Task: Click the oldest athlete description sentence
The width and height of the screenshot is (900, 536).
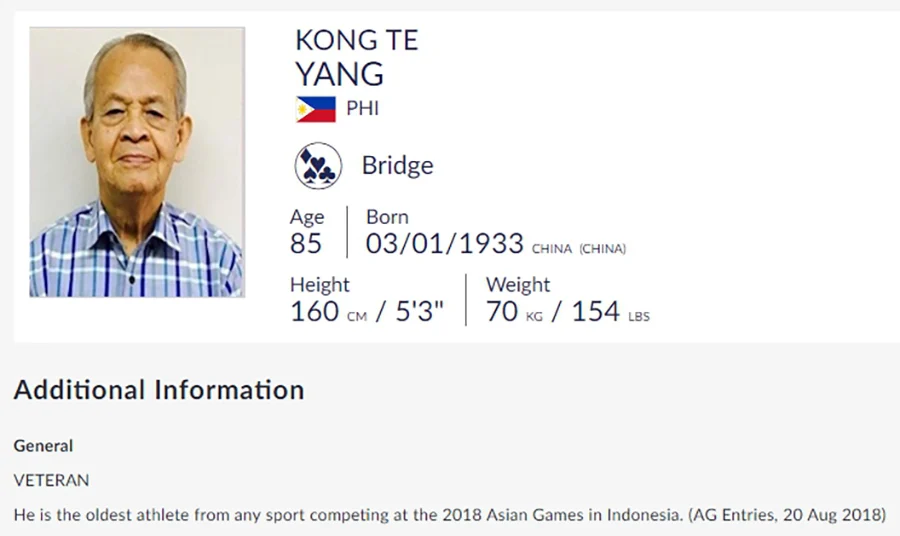Action: tap(450, 515)
